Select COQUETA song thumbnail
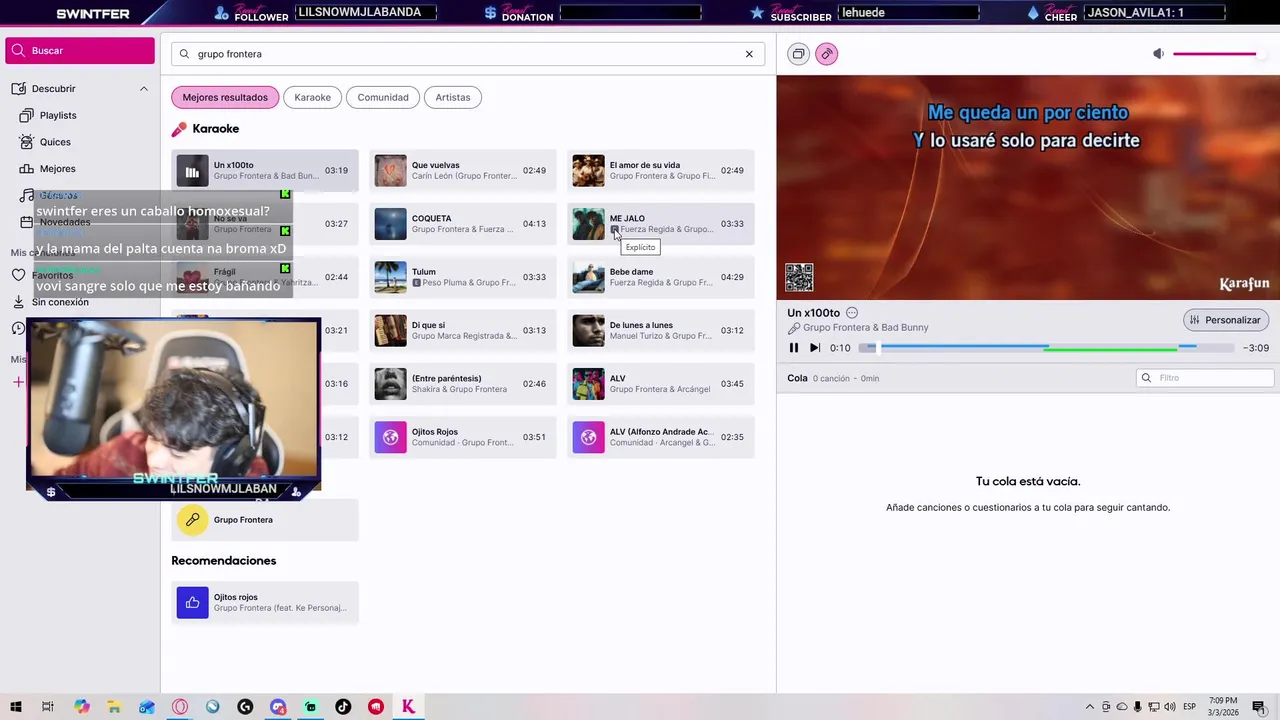The width and height of the screenshot is (1280, 720). (391, 224)
